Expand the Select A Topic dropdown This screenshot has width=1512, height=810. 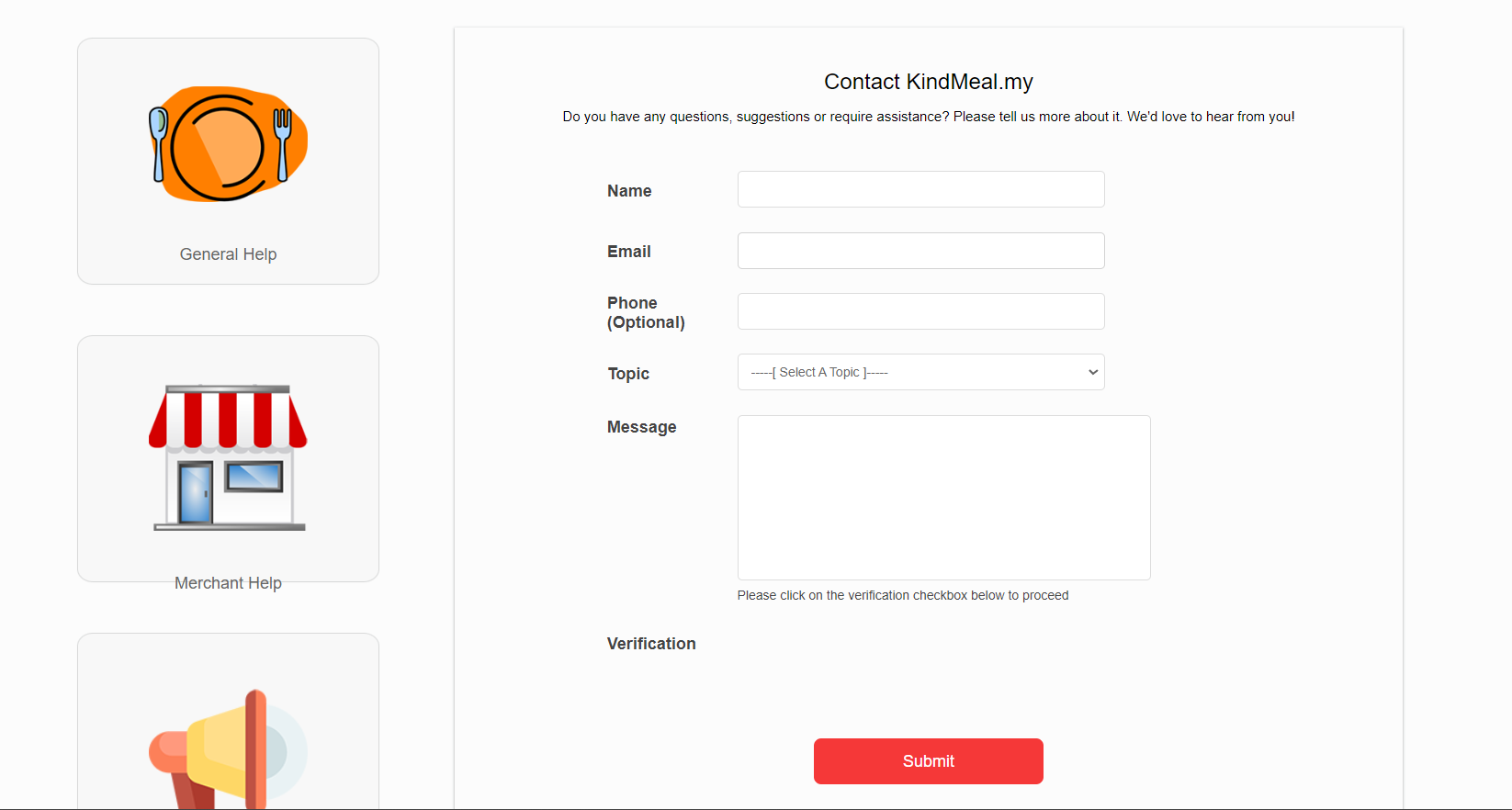pyautogui.click(x=920, y=372)
